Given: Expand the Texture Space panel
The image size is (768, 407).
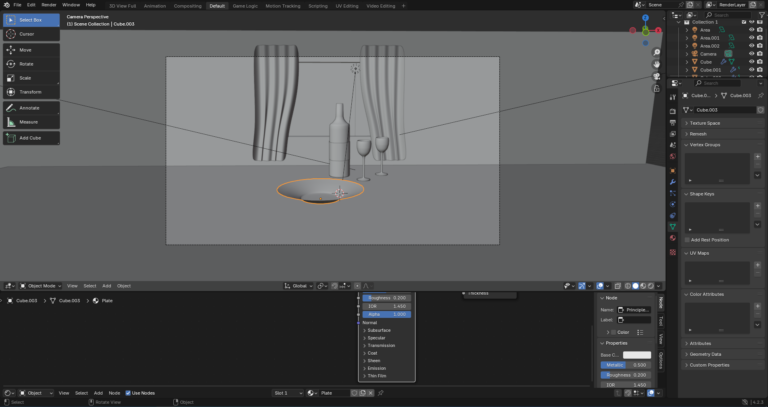Looking at the screenshot, I should coord(706,123).
